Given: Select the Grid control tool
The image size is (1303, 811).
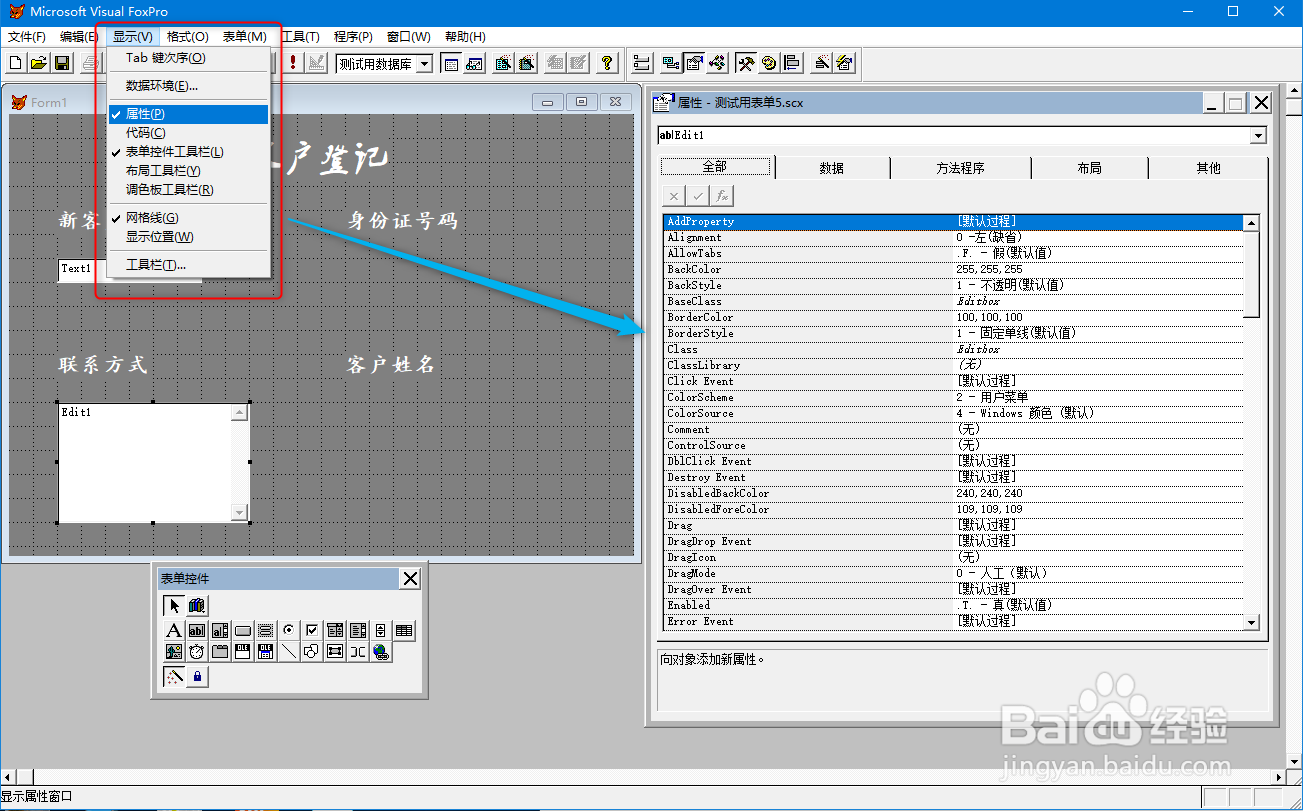Looking at the screenshot, I should pos(404,630).
